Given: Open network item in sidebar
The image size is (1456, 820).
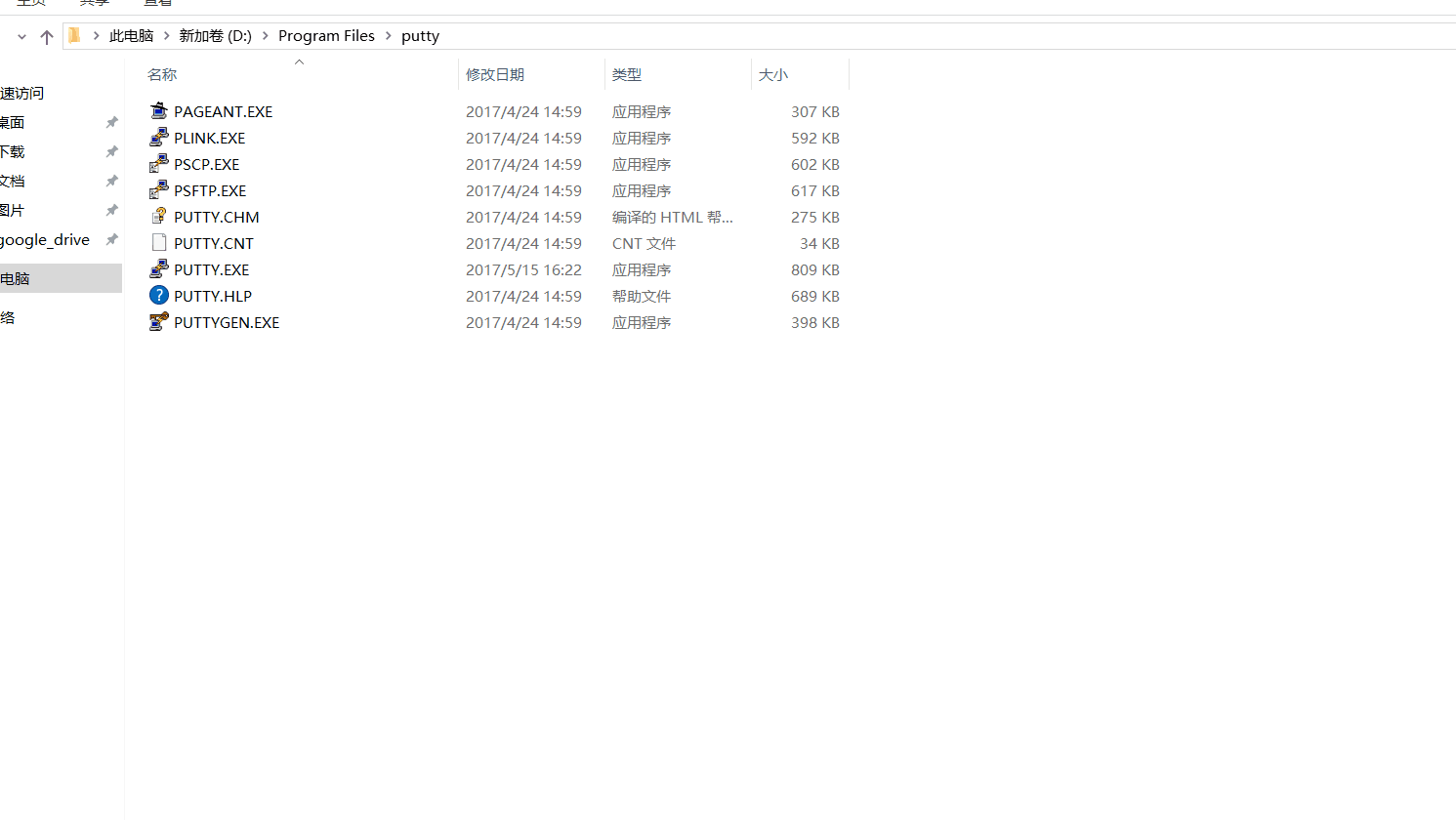Looking at the screenshot, I should point(8,317).
